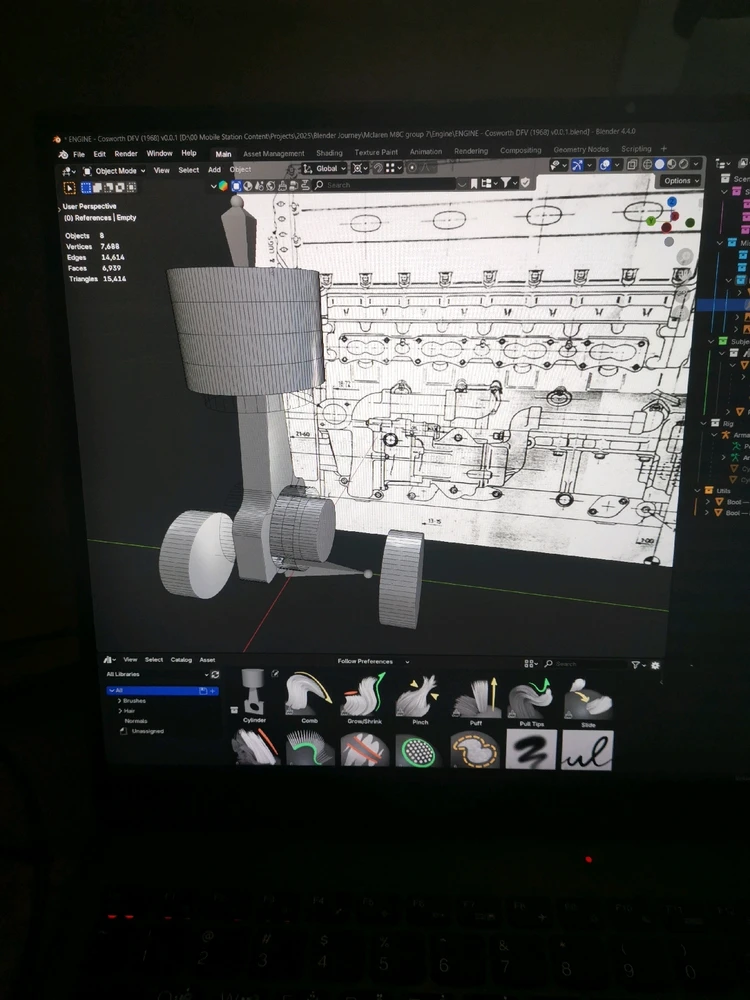The image size is (750, 1000).
Task: Click the refresh asset library icon
Action: 215,675
